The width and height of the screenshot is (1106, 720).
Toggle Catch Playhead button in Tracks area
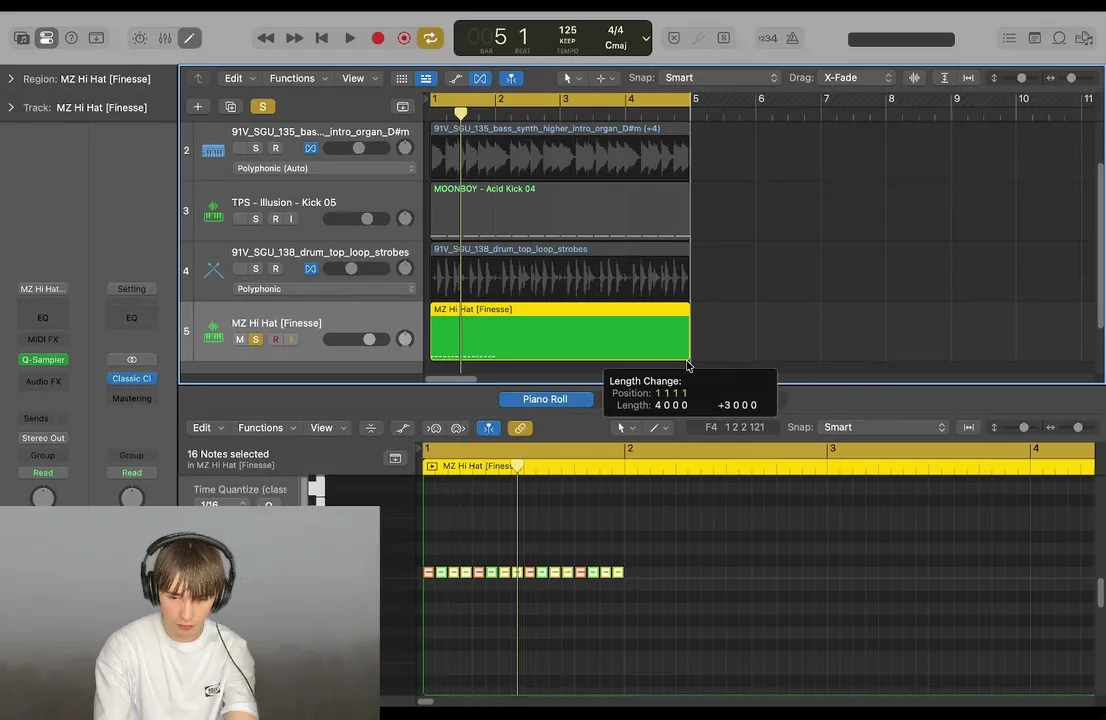(511, 78)
